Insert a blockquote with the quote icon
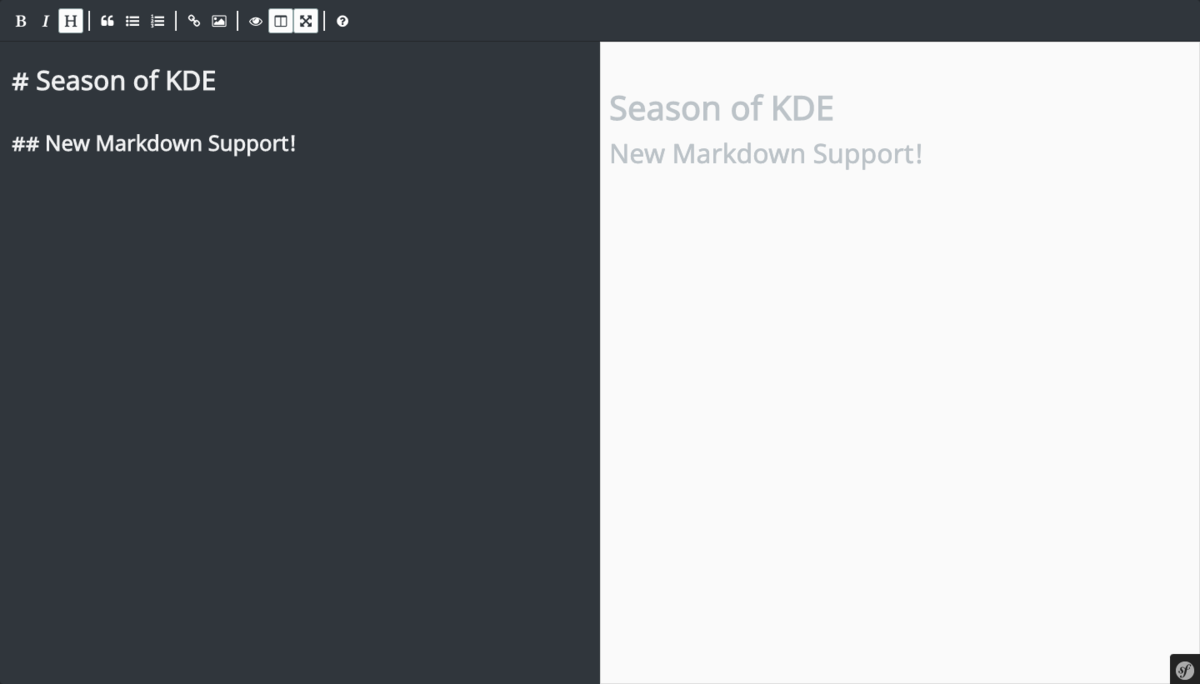 tap(107, 21)
